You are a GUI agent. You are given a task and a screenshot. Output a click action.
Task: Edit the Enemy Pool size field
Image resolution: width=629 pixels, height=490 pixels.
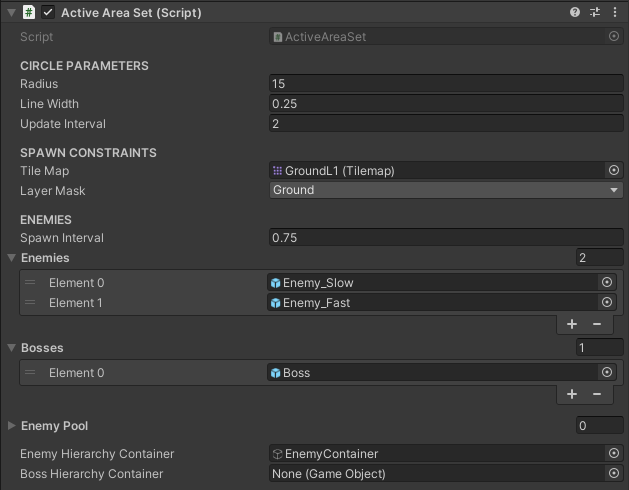pos(599,425)
